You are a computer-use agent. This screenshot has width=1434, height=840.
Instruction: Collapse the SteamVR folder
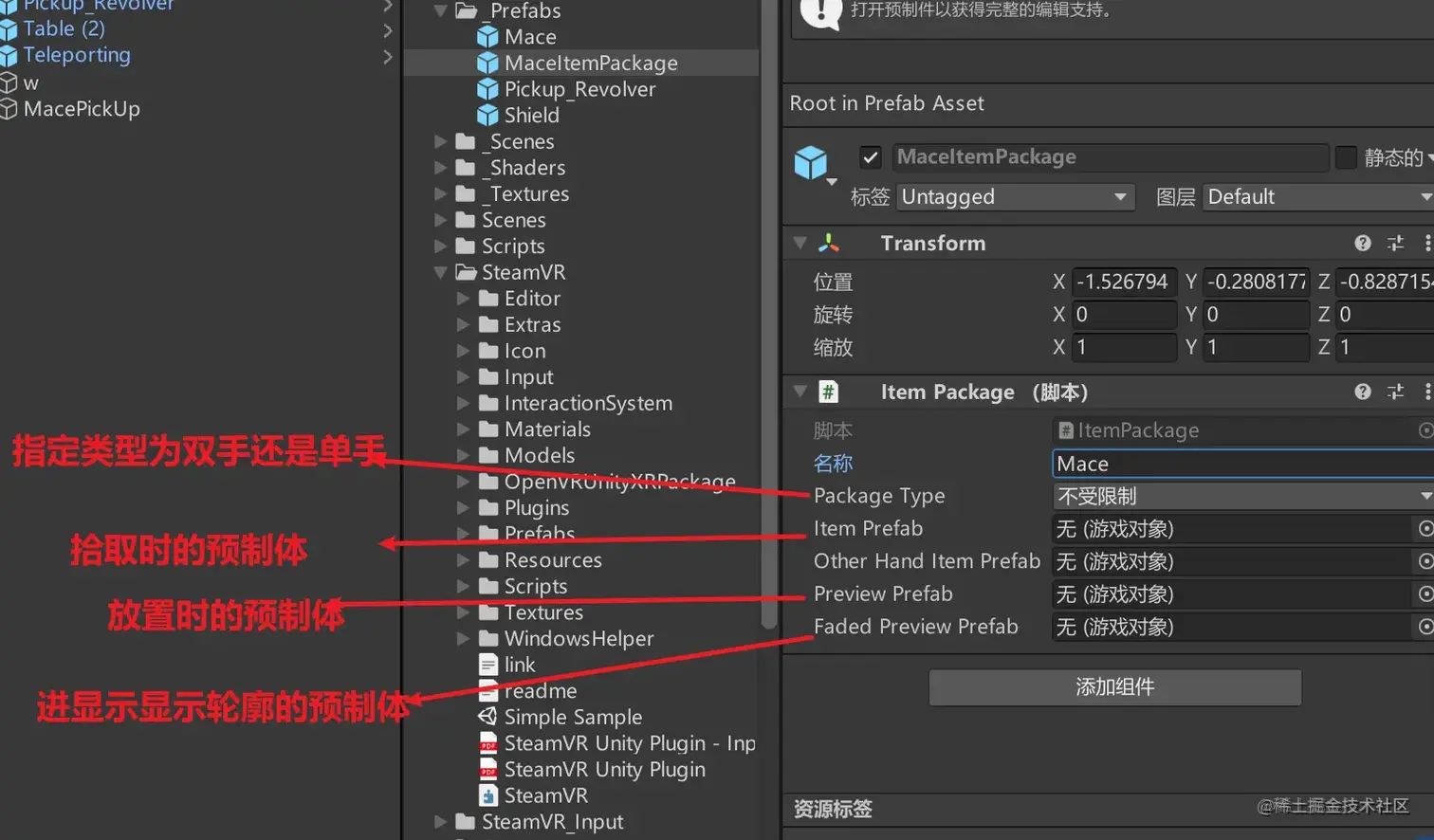pos(440,272)
